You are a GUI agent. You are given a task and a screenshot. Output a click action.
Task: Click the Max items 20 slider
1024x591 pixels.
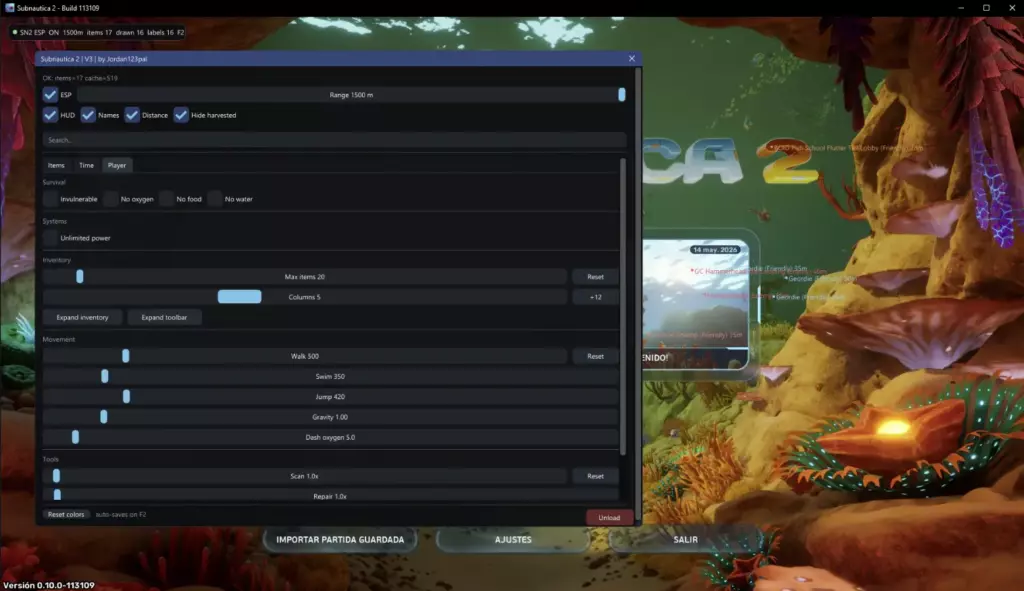304,277
